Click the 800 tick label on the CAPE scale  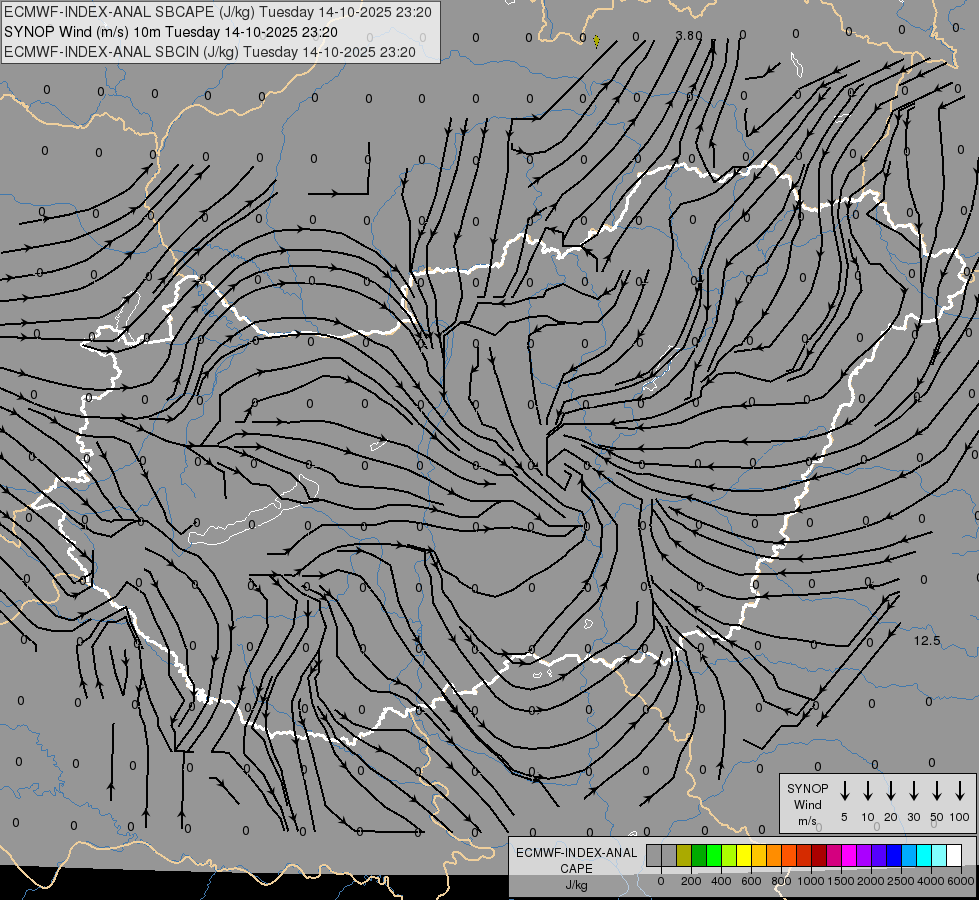pyautogui.click(x=781, y=881)
